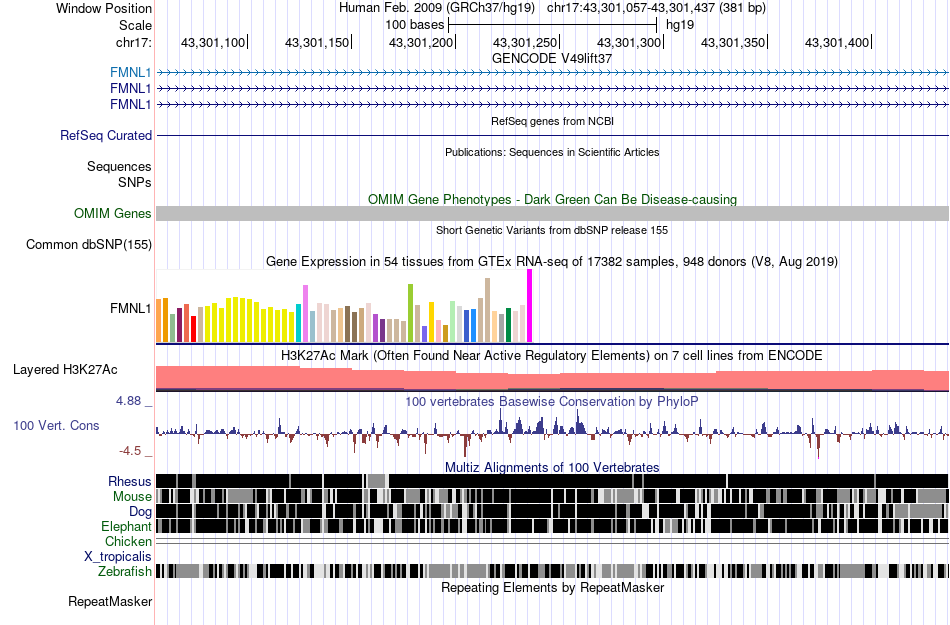This screenshot has height=625, width=950.
Task: Open the GENCODE V49lift37 track title
Action: tap(552, 58)
